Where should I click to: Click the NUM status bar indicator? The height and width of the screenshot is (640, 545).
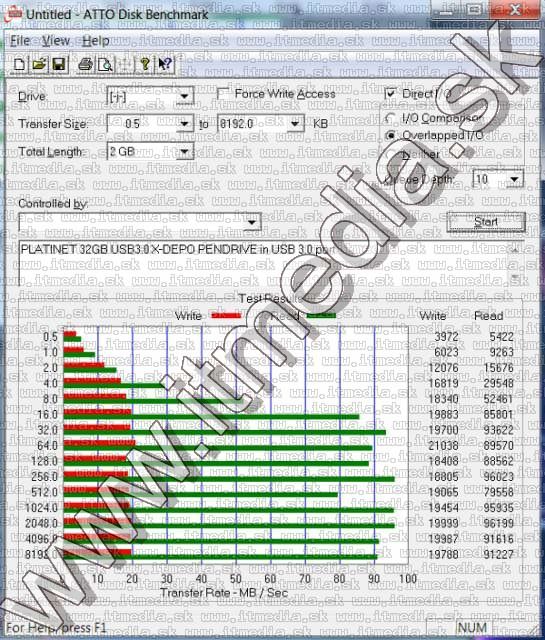472,627
